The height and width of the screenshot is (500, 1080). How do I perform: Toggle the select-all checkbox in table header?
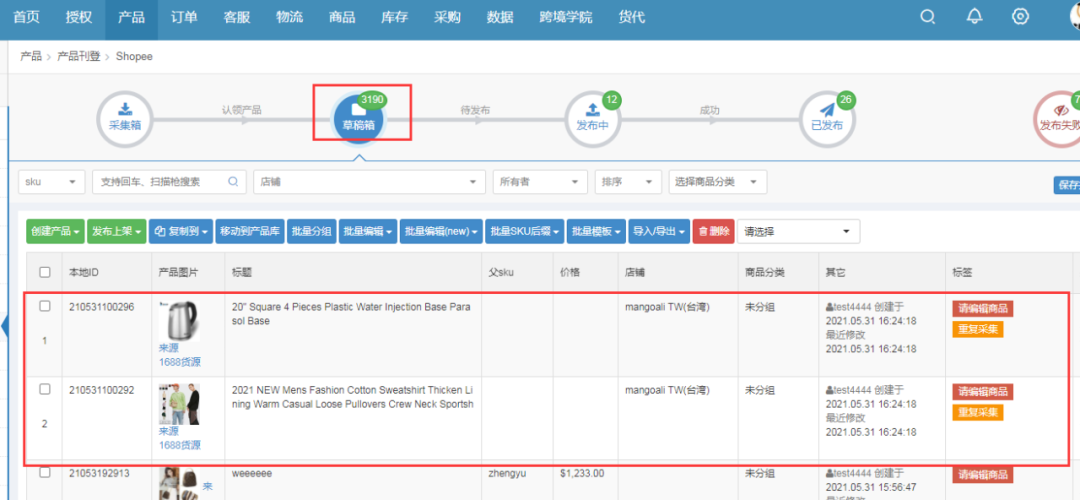[45, 272]
